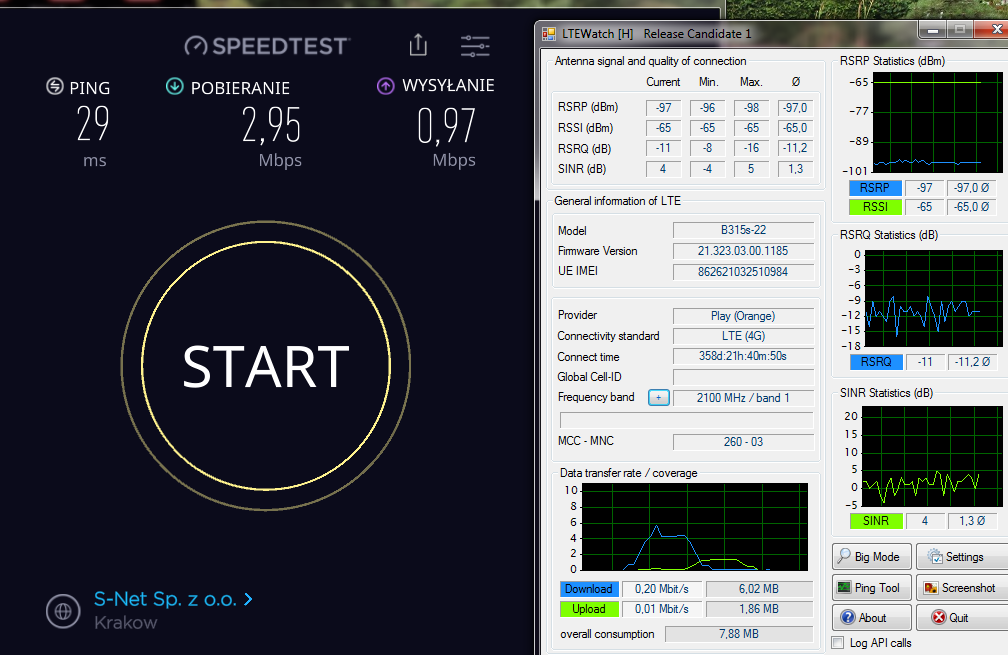Open Big Mode in LTEWatch
The width and height of the screenshot is (1008, 655).
(872, 557)
